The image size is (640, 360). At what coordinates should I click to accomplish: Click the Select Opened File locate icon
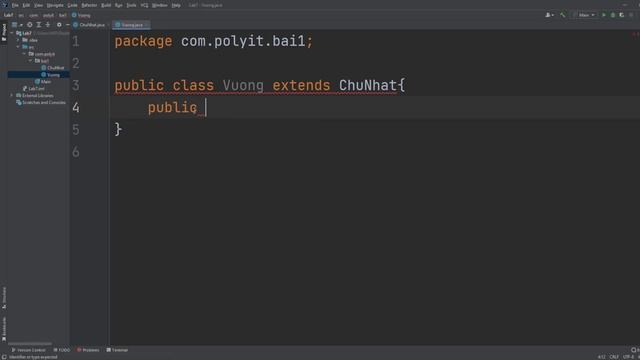point(30,25)
